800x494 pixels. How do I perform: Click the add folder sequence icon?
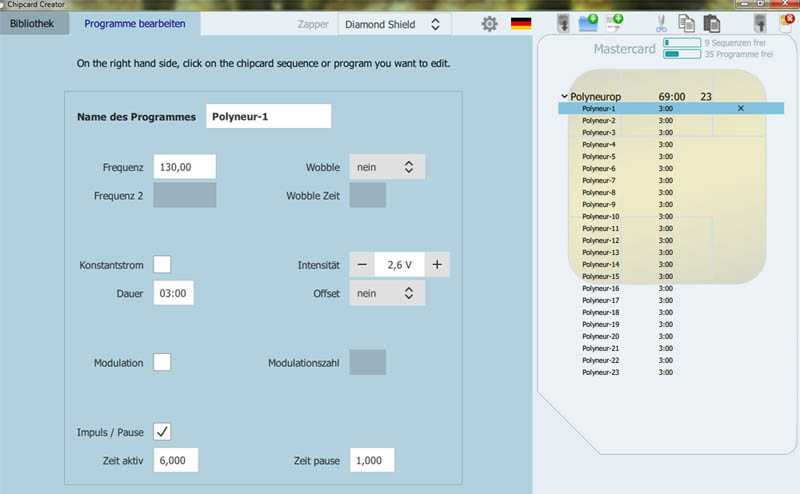click(588, 23)
